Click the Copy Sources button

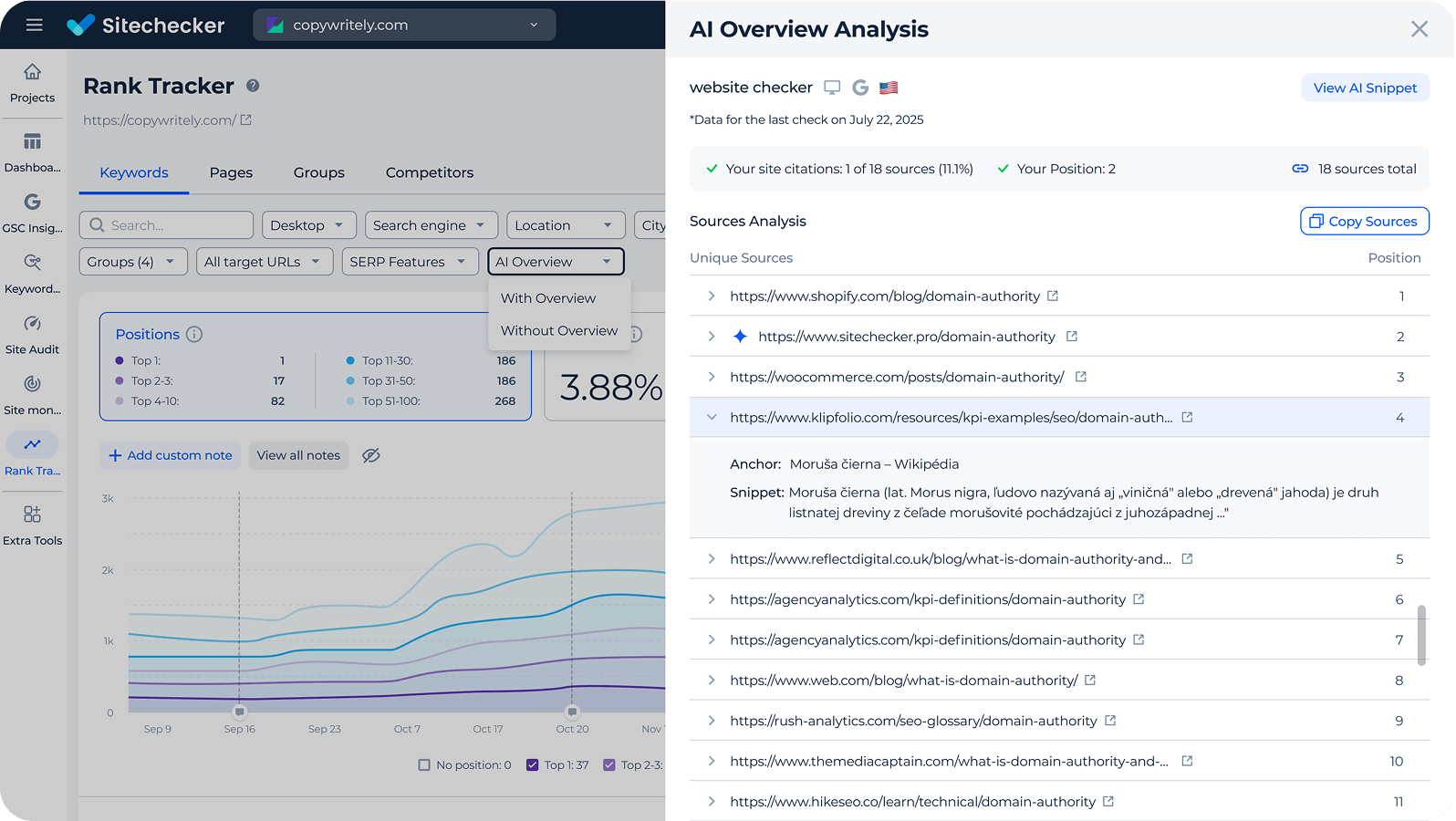[1364, 221]
